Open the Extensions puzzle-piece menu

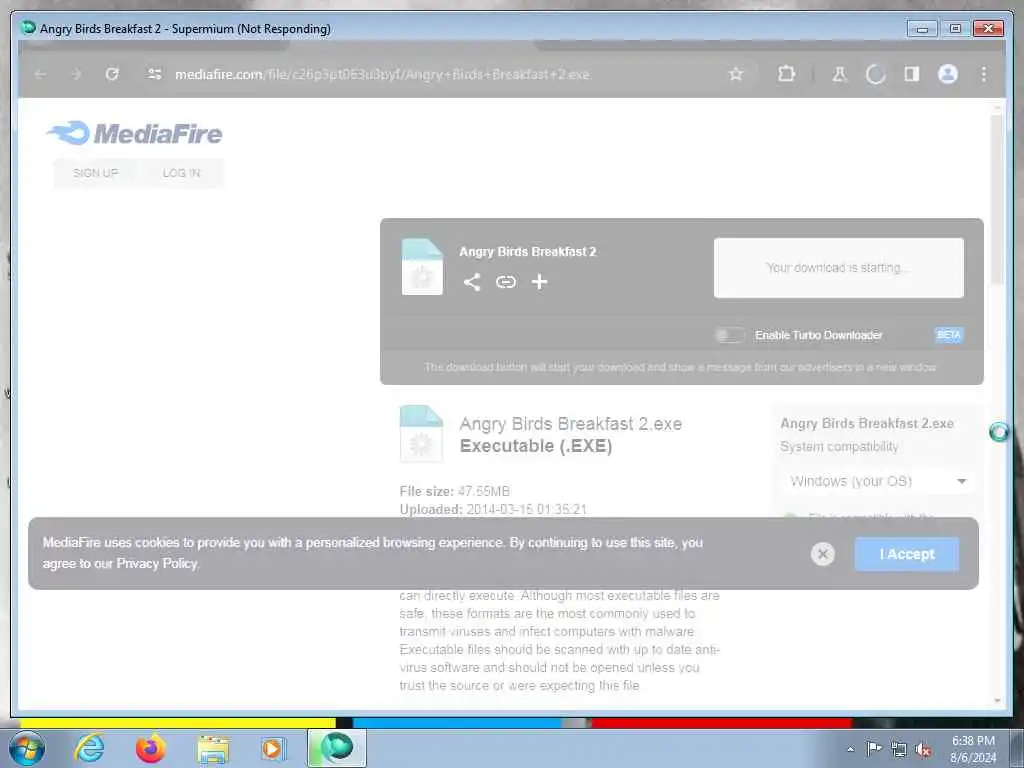786,74
